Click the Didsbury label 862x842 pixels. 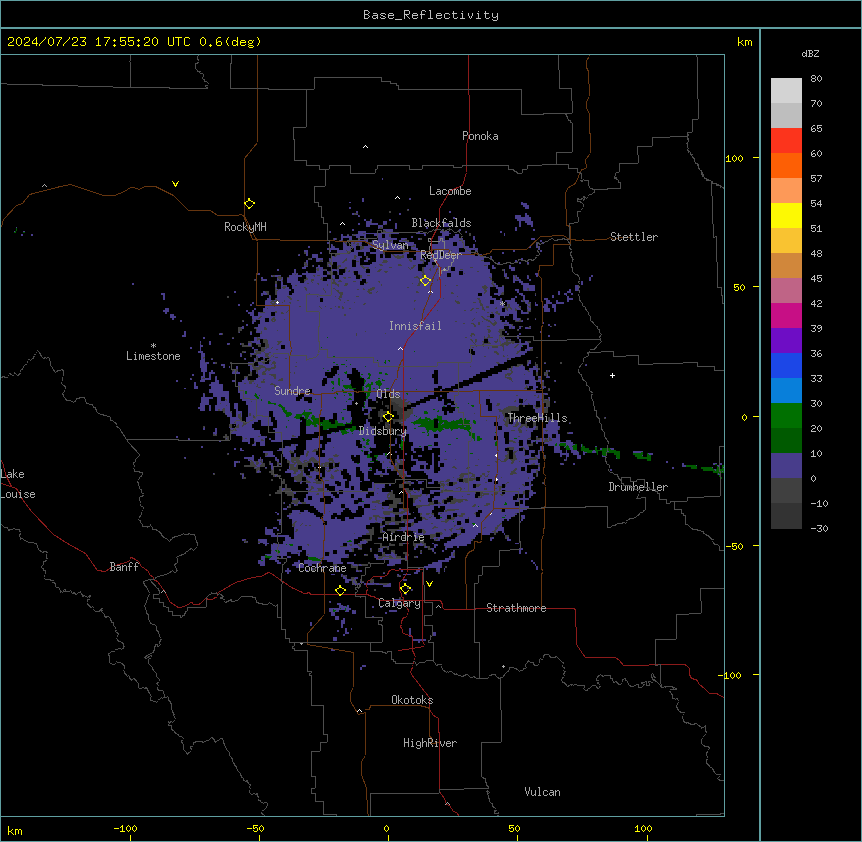pos(383,431)
